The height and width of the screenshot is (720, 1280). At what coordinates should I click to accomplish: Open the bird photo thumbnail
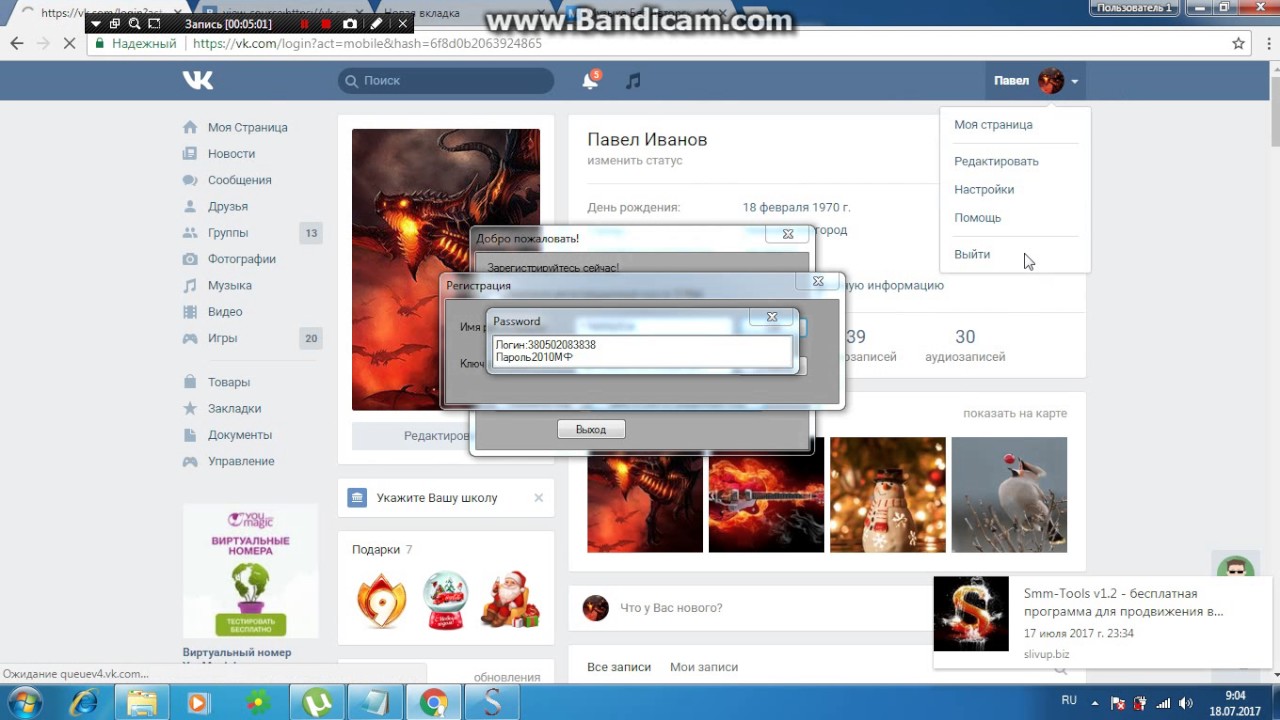[x=1009, y=495]
